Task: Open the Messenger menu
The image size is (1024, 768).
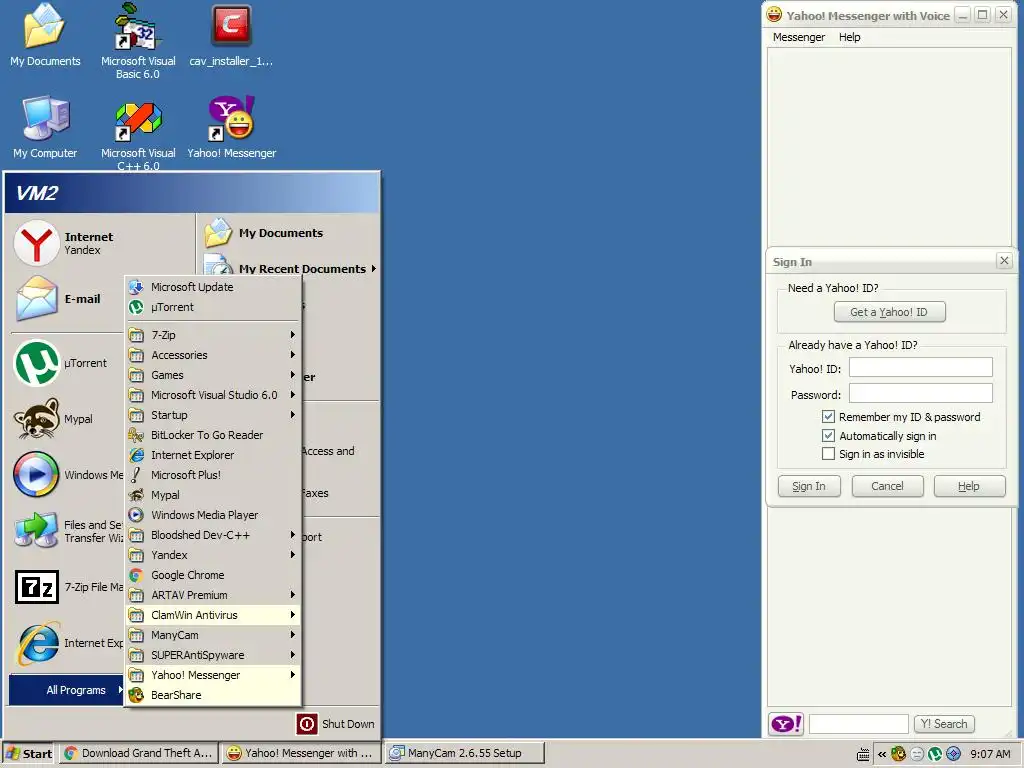Action: point(799,37)
